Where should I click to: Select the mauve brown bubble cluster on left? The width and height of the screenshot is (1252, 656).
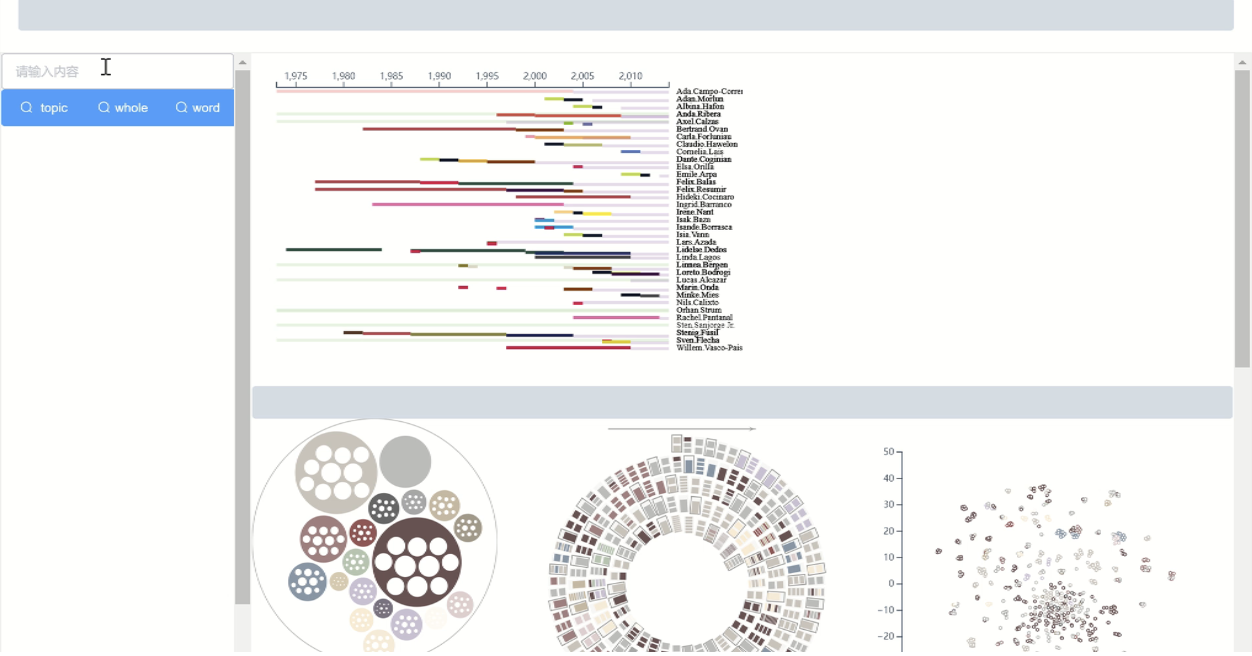click(x=323, y=539)
